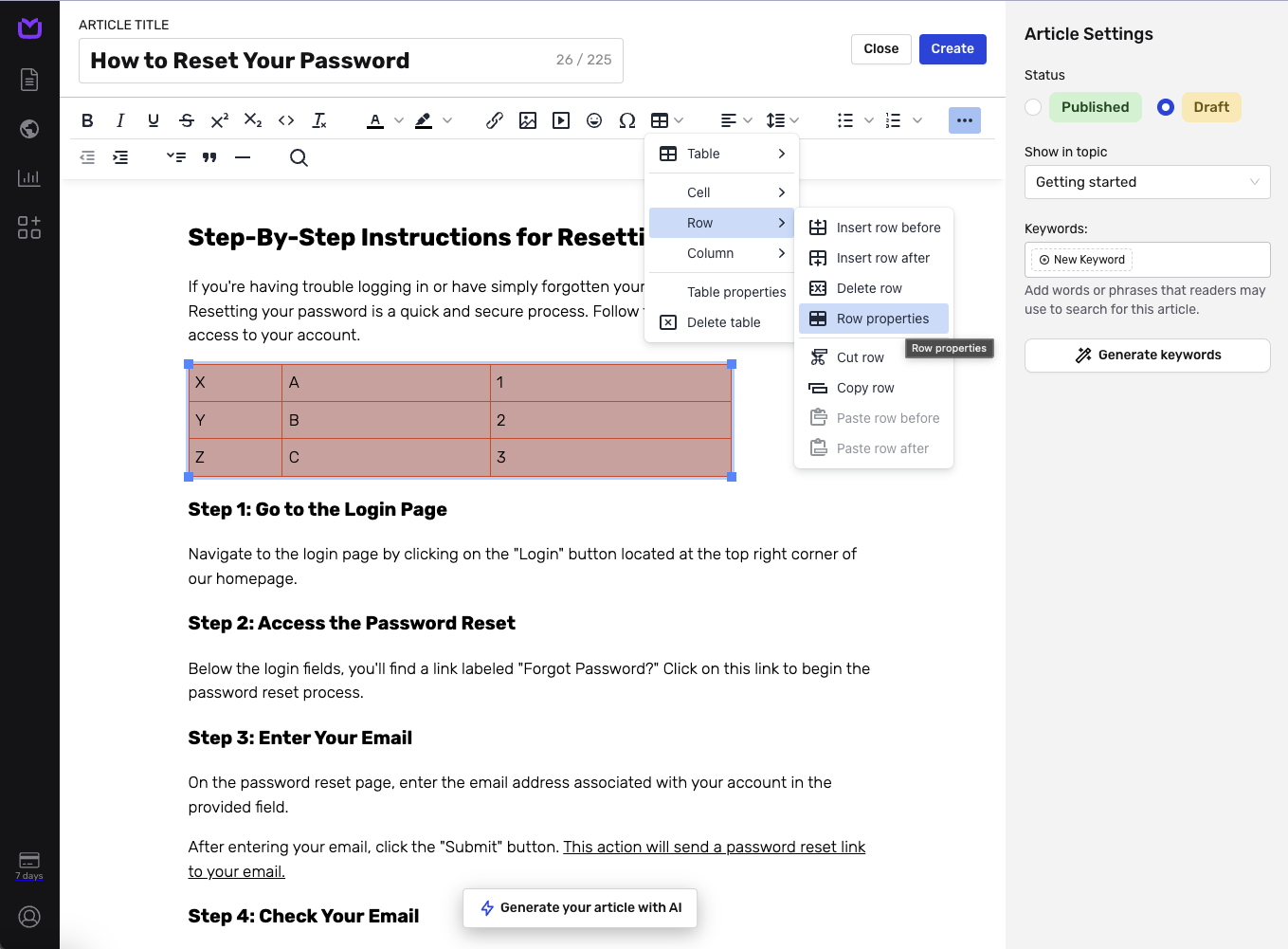Select the Published status radio button
1288x949 pixels.
pos(1033,107)
